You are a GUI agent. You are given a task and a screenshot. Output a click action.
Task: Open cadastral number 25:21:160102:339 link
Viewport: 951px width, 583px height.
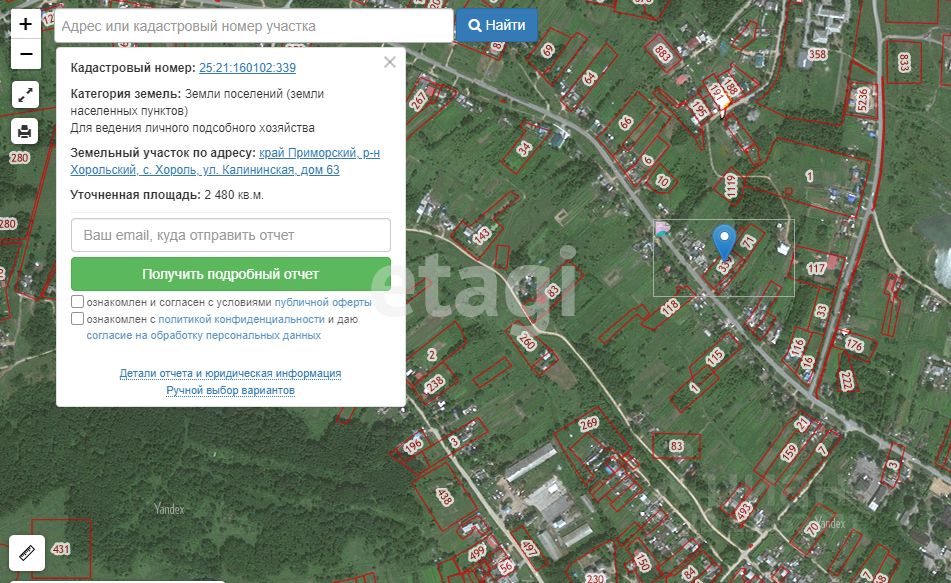[247, 67]
